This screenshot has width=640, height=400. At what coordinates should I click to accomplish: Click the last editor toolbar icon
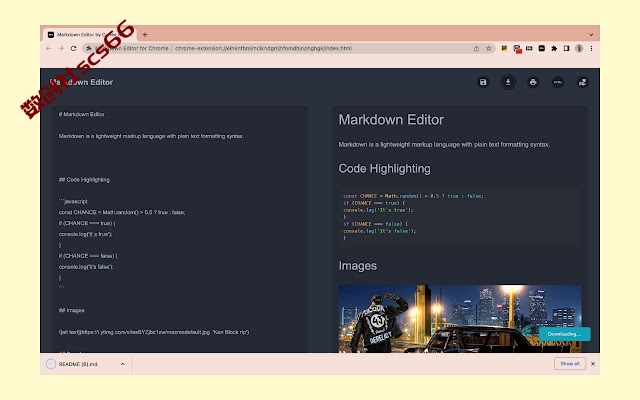582,82
